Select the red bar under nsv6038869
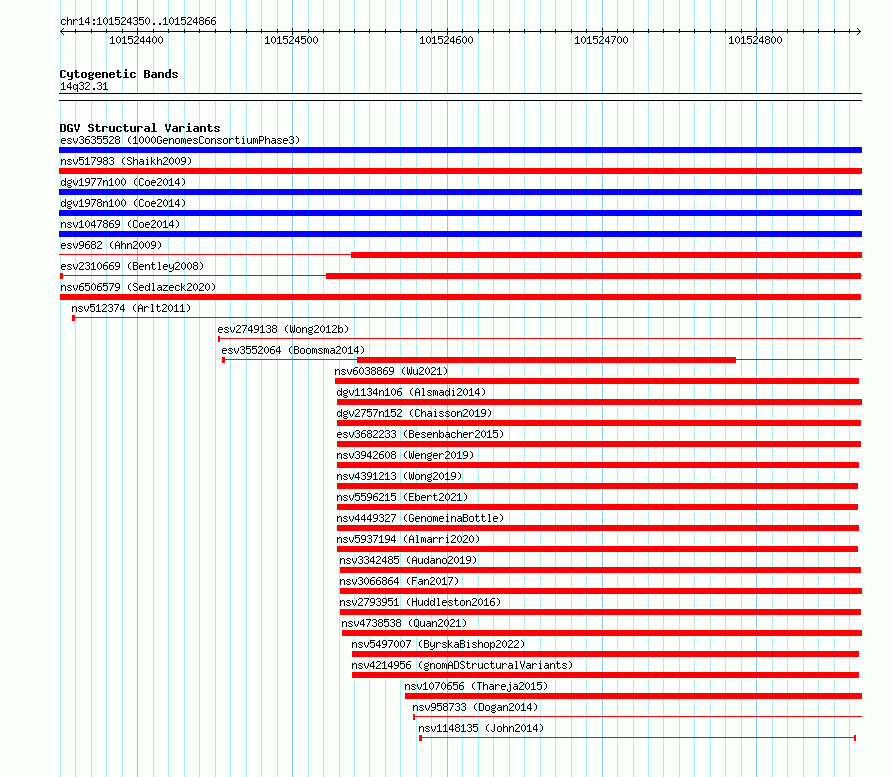Viewport: 890px width, 777px height. (x=597, y=381)
